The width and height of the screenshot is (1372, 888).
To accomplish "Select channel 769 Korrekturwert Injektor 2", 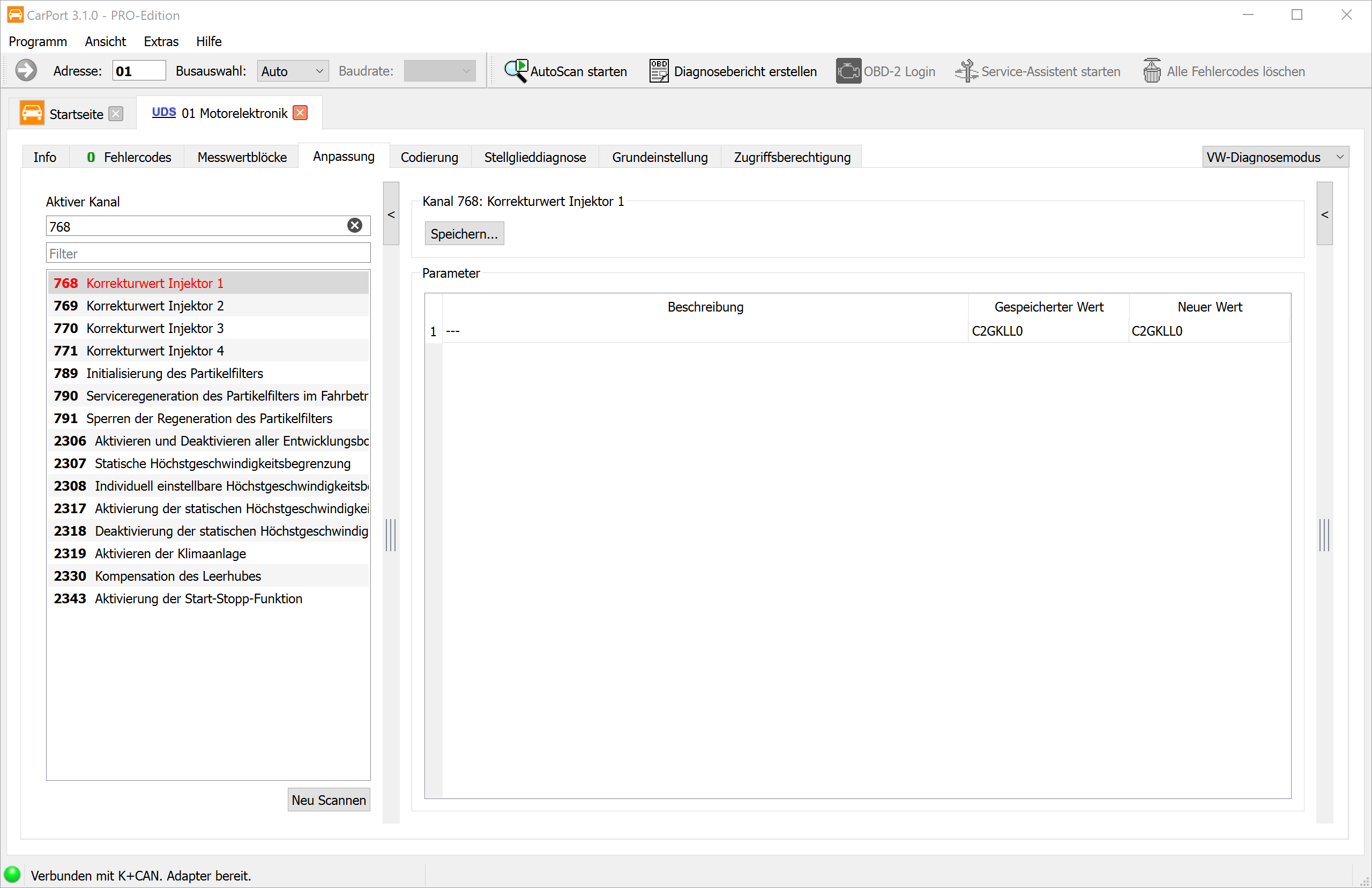I will click(208, 306).
